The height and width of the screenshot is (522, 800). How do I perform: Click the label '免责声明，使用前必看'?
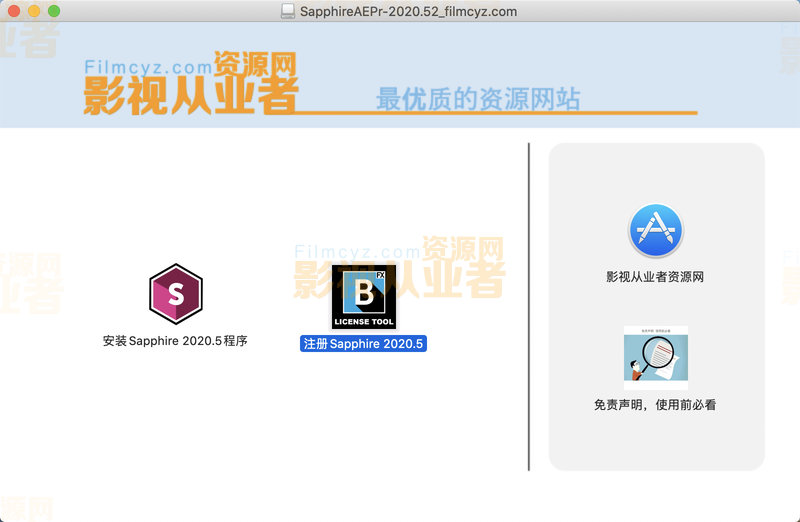click(x=655, y=405)
